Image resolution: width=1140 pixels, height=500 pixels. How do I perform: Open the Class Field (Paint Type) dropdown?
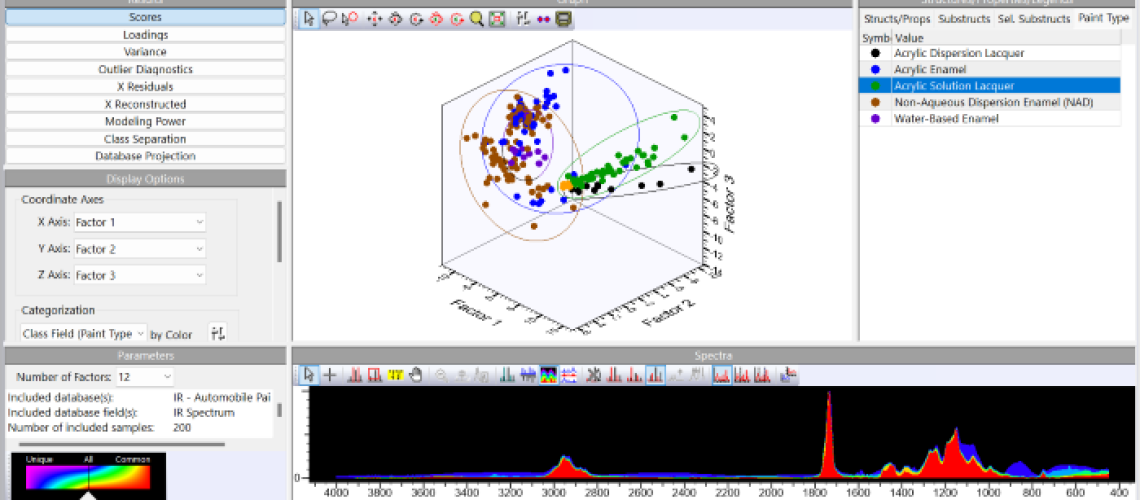83,334
